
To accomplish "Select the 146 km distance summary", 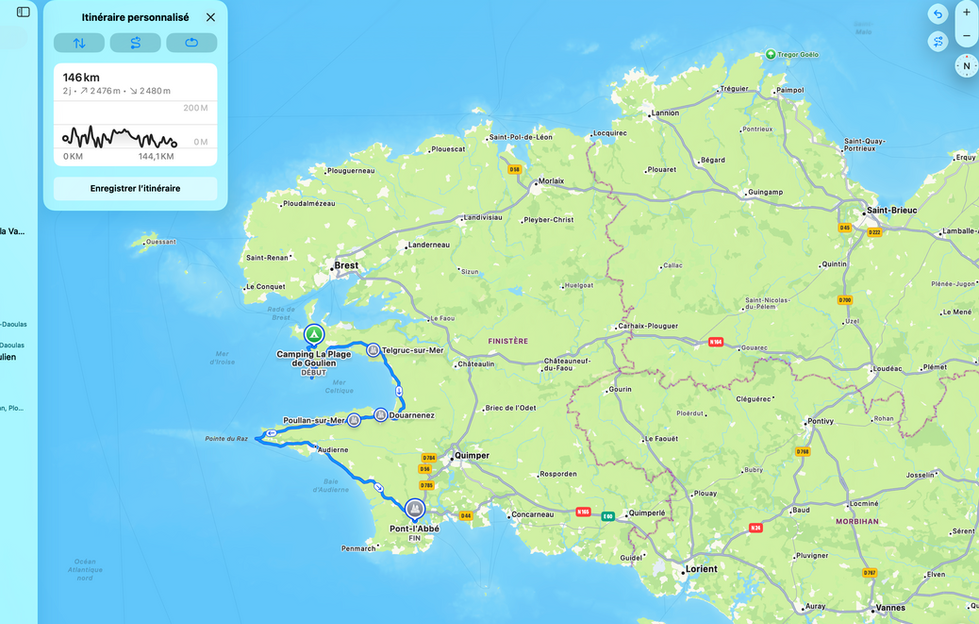I will coord(81,77).
